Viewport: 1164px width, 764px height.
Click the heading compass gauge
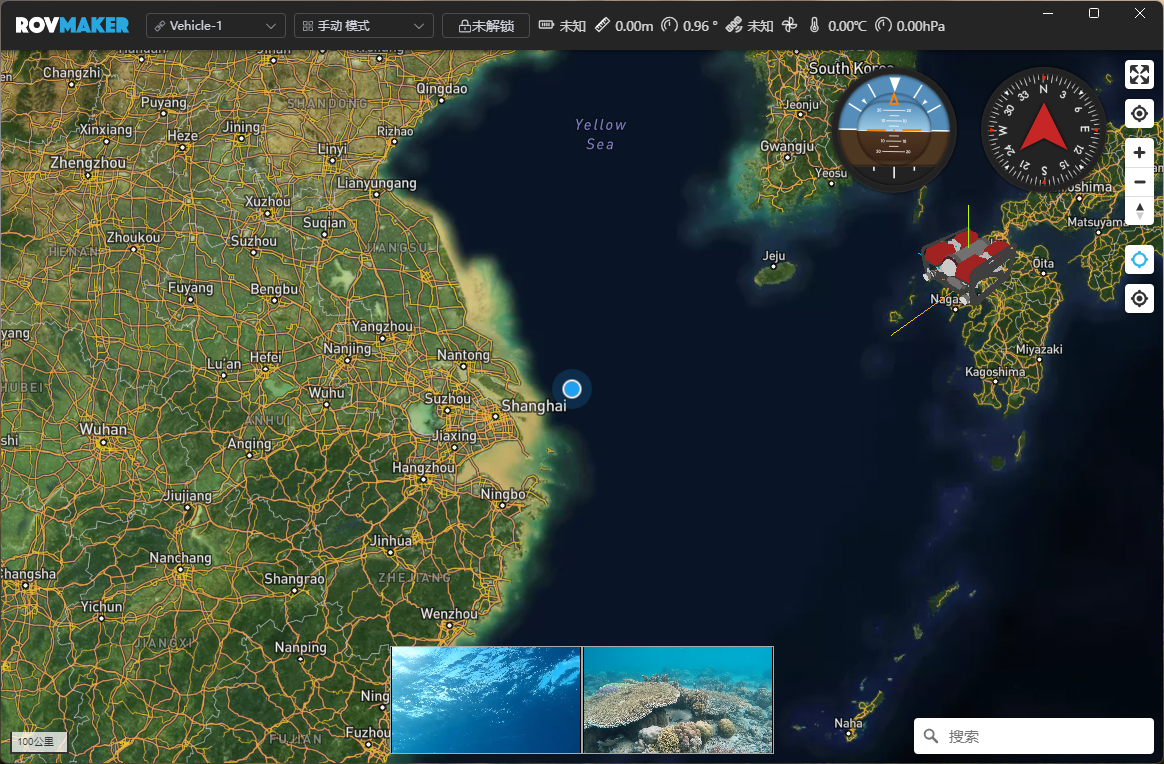[1043, 130]
